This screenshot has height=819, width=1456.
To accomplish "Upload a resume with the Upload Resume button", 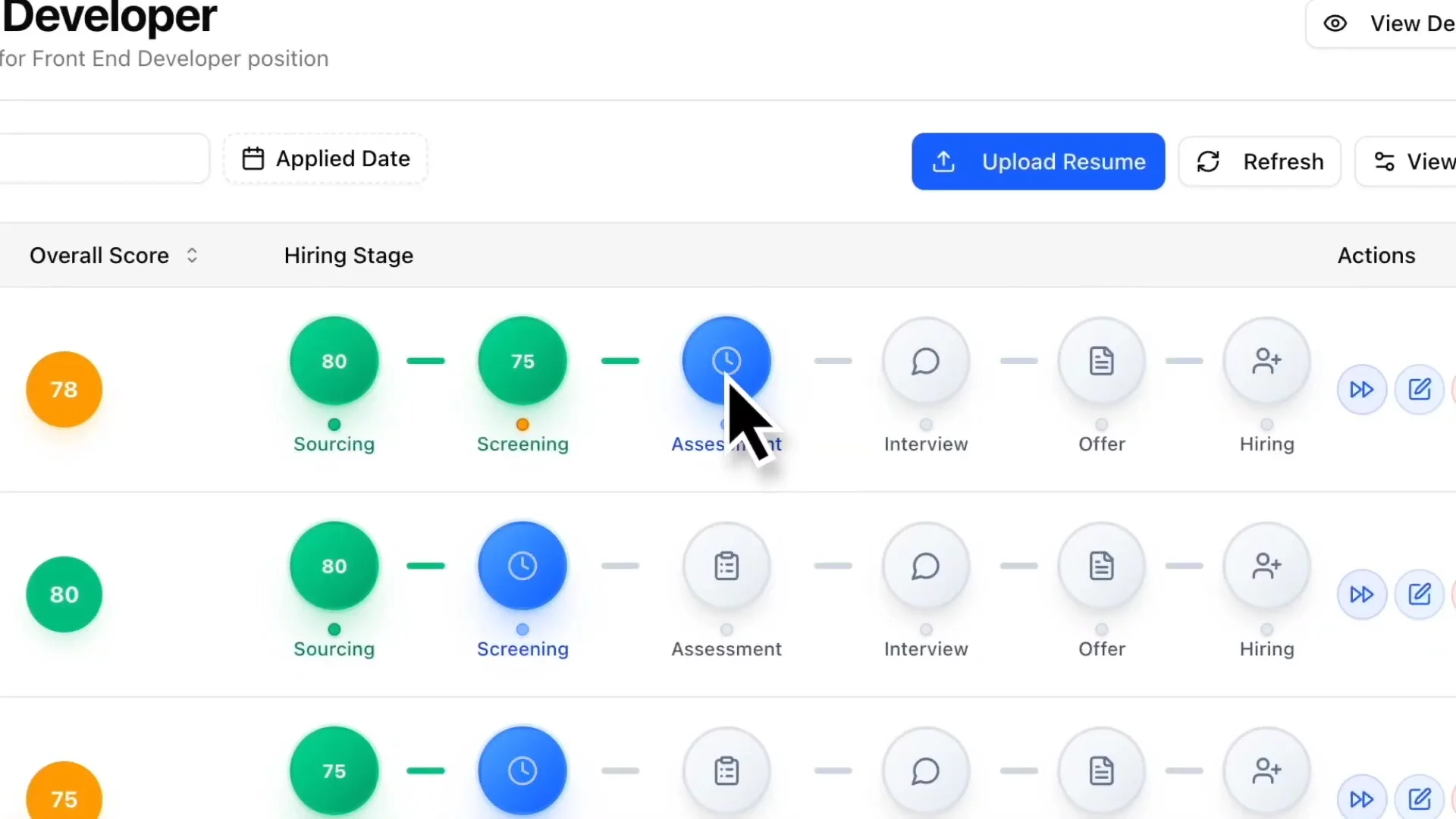I will point(1037,161).
